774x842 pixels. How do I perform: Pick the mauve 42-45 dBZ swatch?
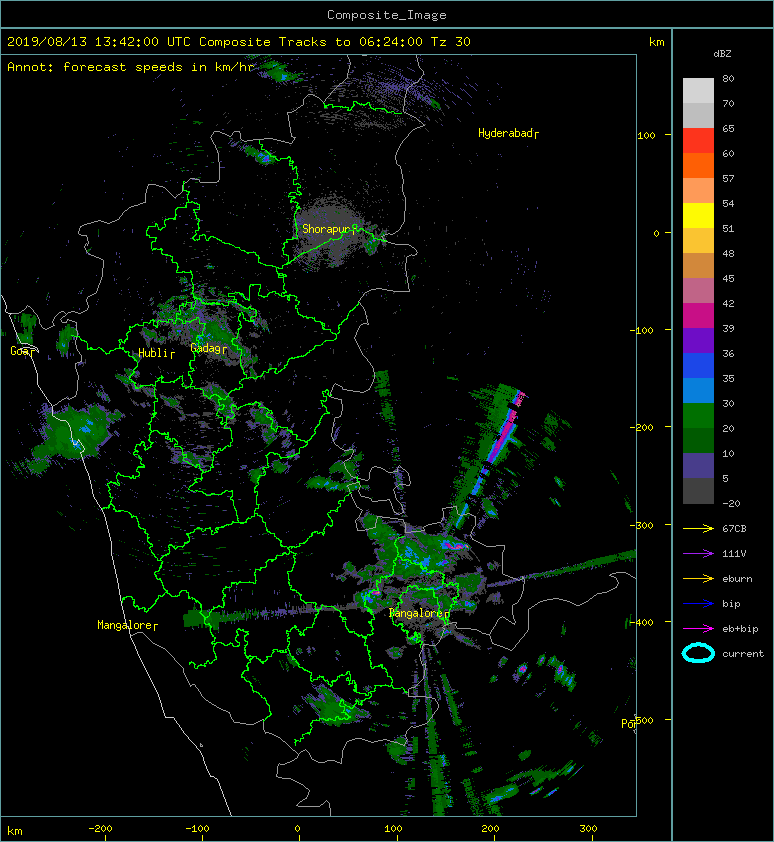point(698,291)
